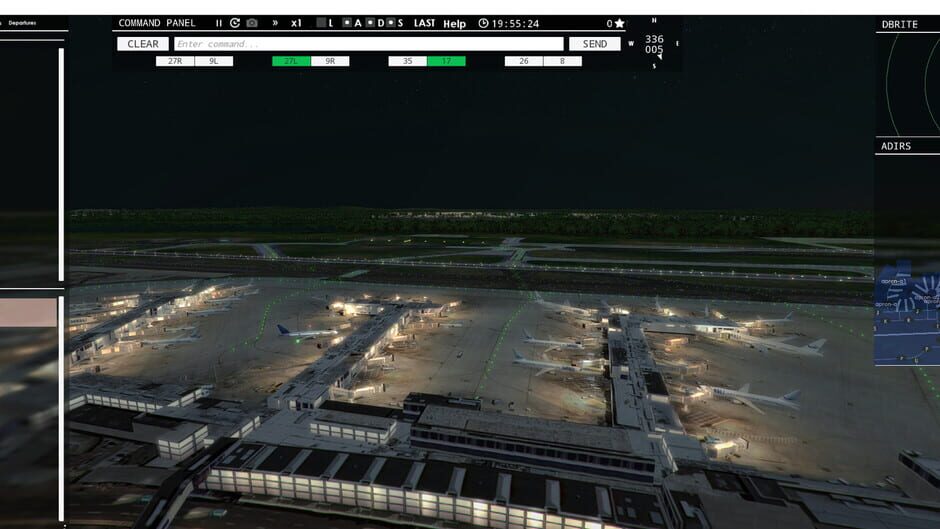Image resolution: width=940 pixels, height=529 pixels.
Task: Click the clock icon beside the time
Action: [x=483, y=23]
